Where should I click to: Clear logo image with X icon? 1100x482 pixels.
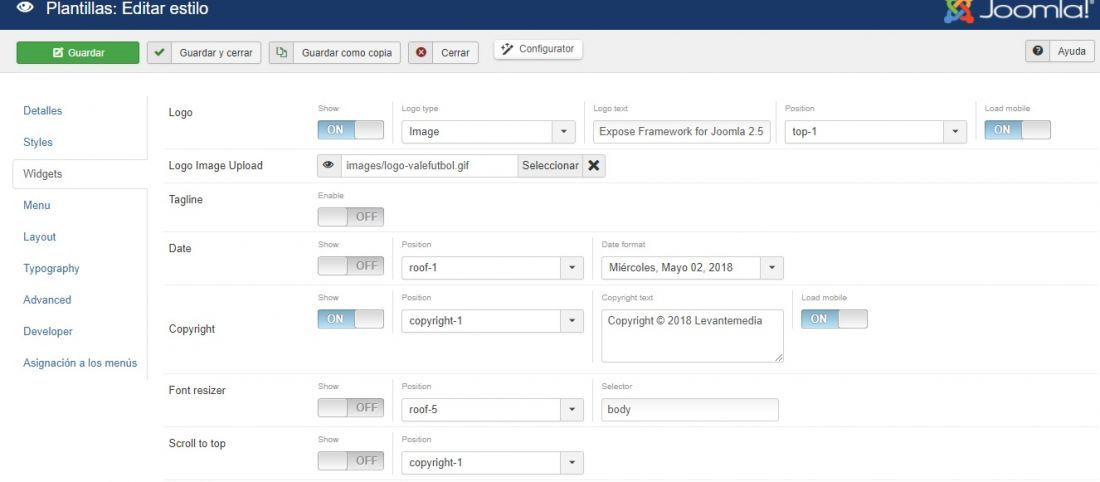click(x=593, y=166)
